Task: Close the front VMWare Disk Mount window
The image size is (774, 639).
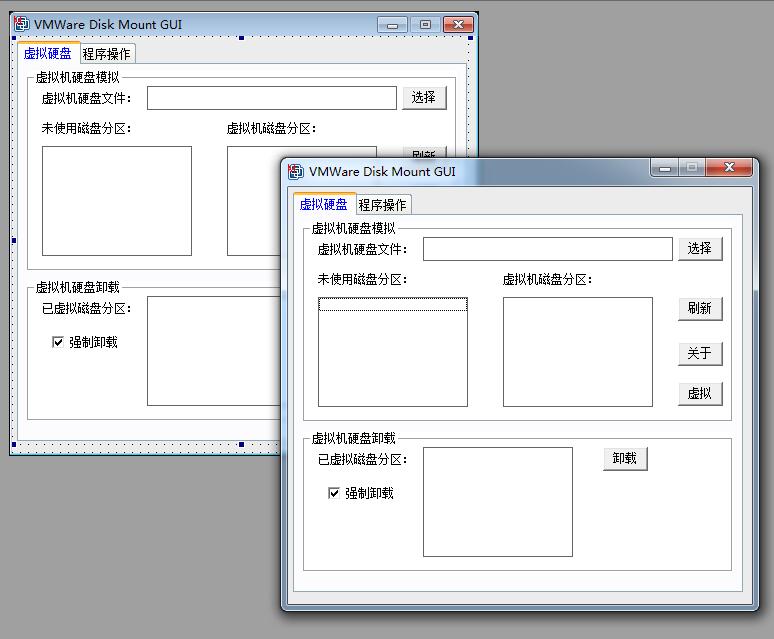Action: 729,168
